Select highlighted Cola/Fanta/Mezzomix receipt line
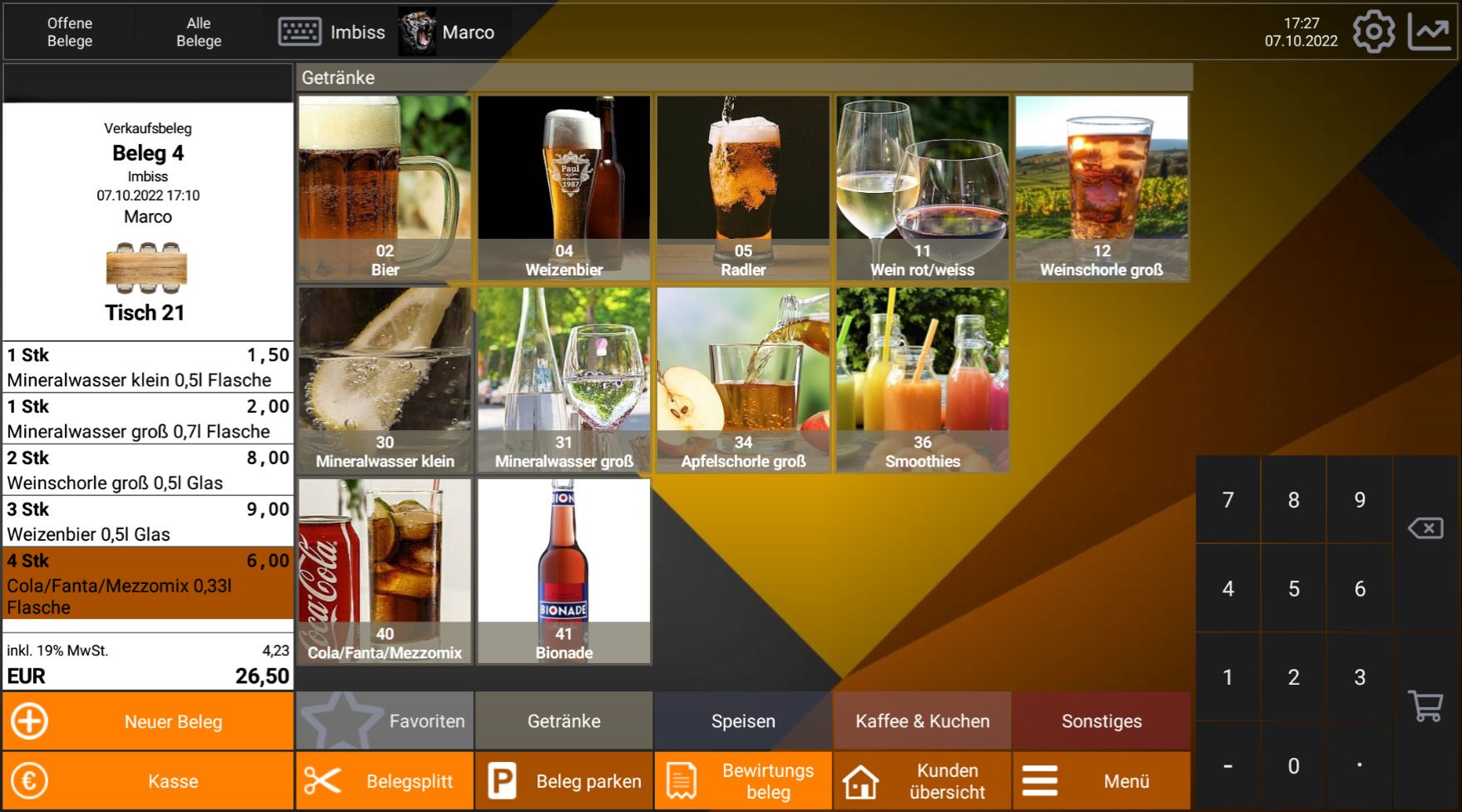This screenshot has width=1462, height=812. coord(148,583)
